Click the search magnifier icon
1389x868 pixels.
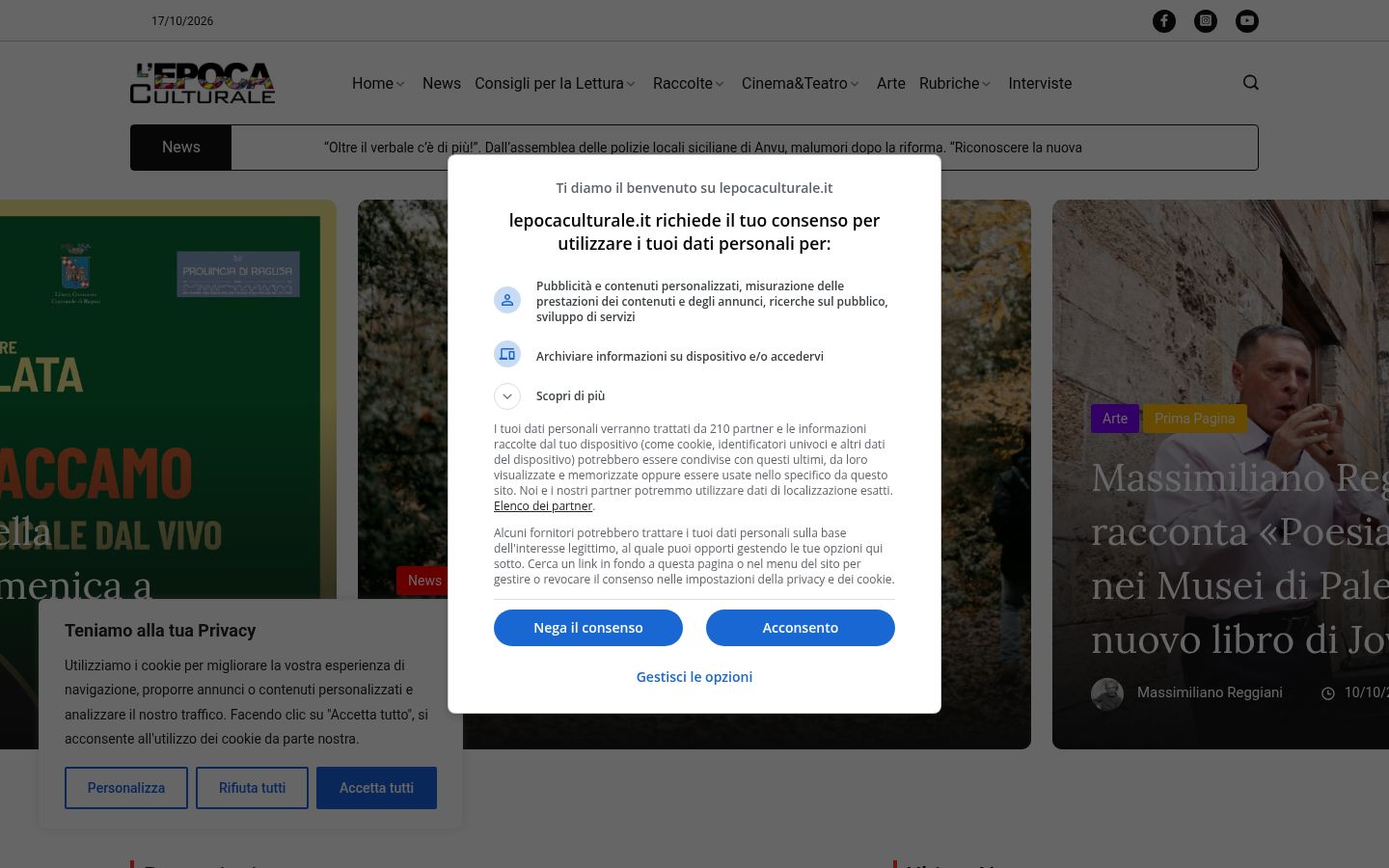(x=1251, y=83)
